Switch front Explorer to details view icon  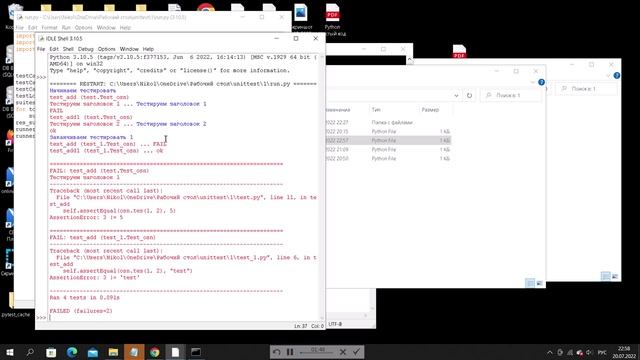click(529, 283)
